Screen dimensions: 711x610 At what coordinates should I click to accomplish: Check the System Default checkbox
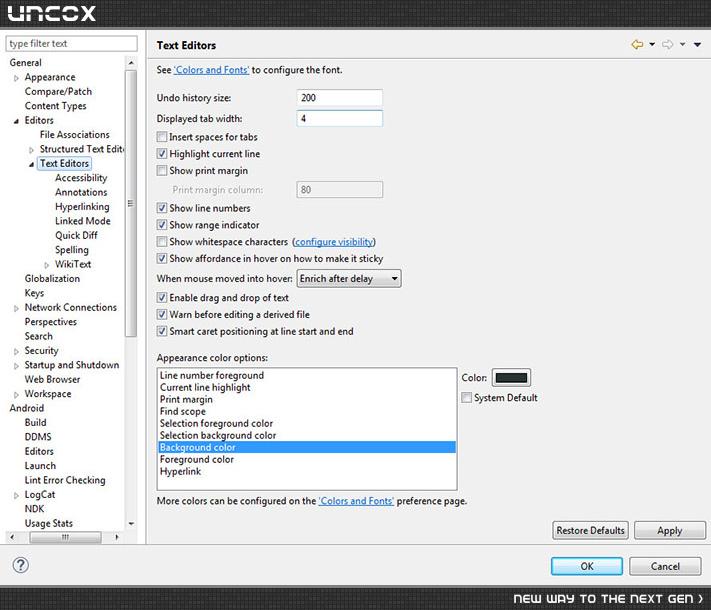pyautogui.click(x=466, y=397)
